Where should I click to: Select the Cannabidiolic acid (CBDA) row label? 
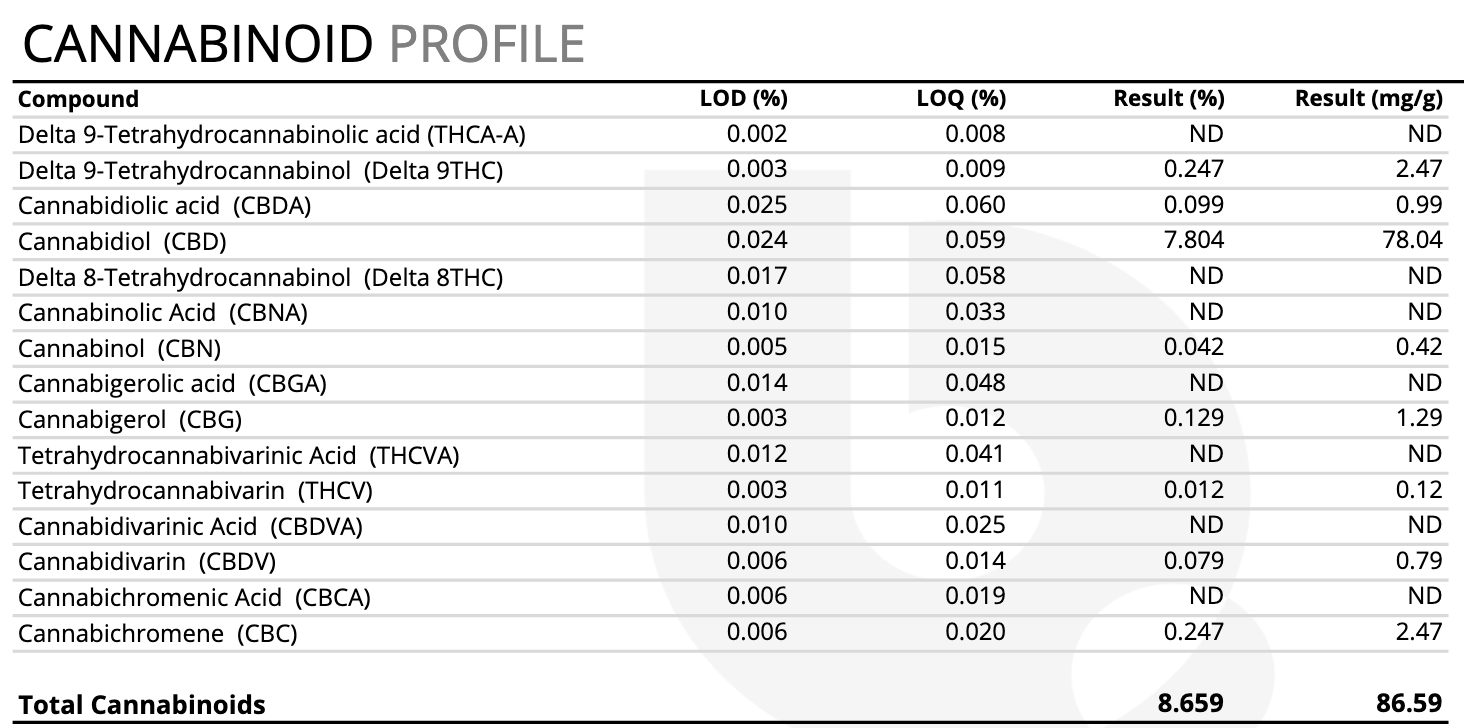165,206
